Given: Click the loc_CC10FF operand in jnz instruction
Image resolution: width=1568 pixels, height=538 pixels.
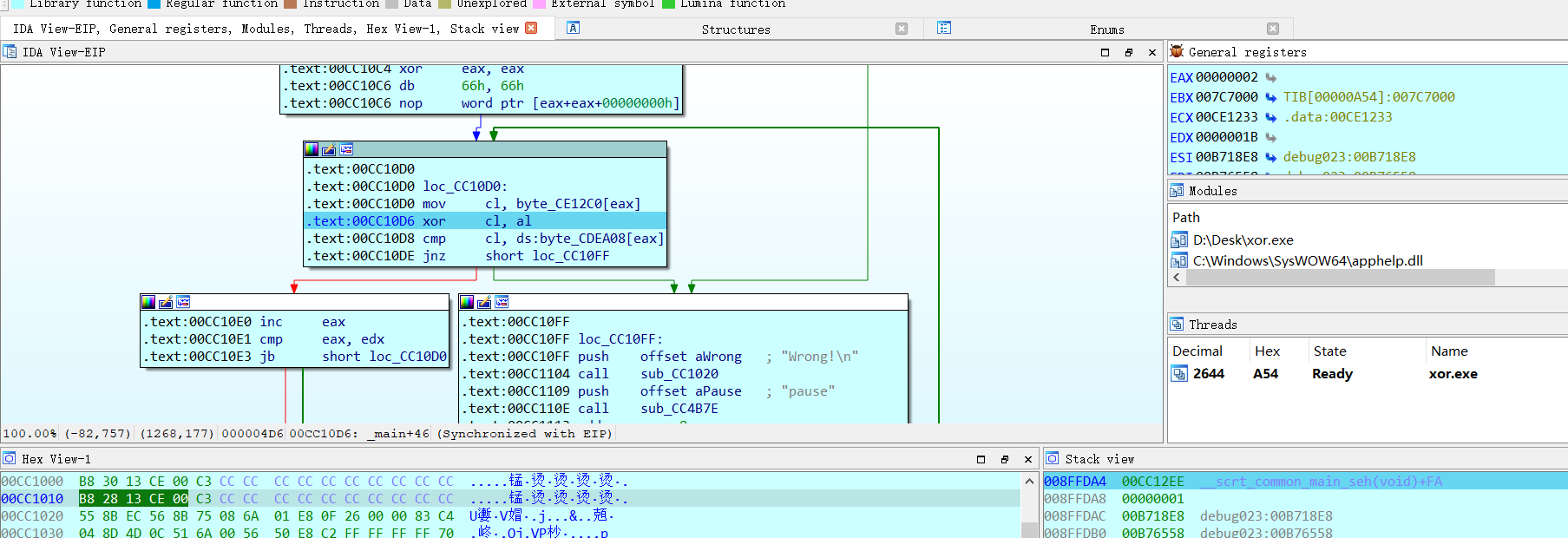Looking at the screenshot, I should click(570, 256).
